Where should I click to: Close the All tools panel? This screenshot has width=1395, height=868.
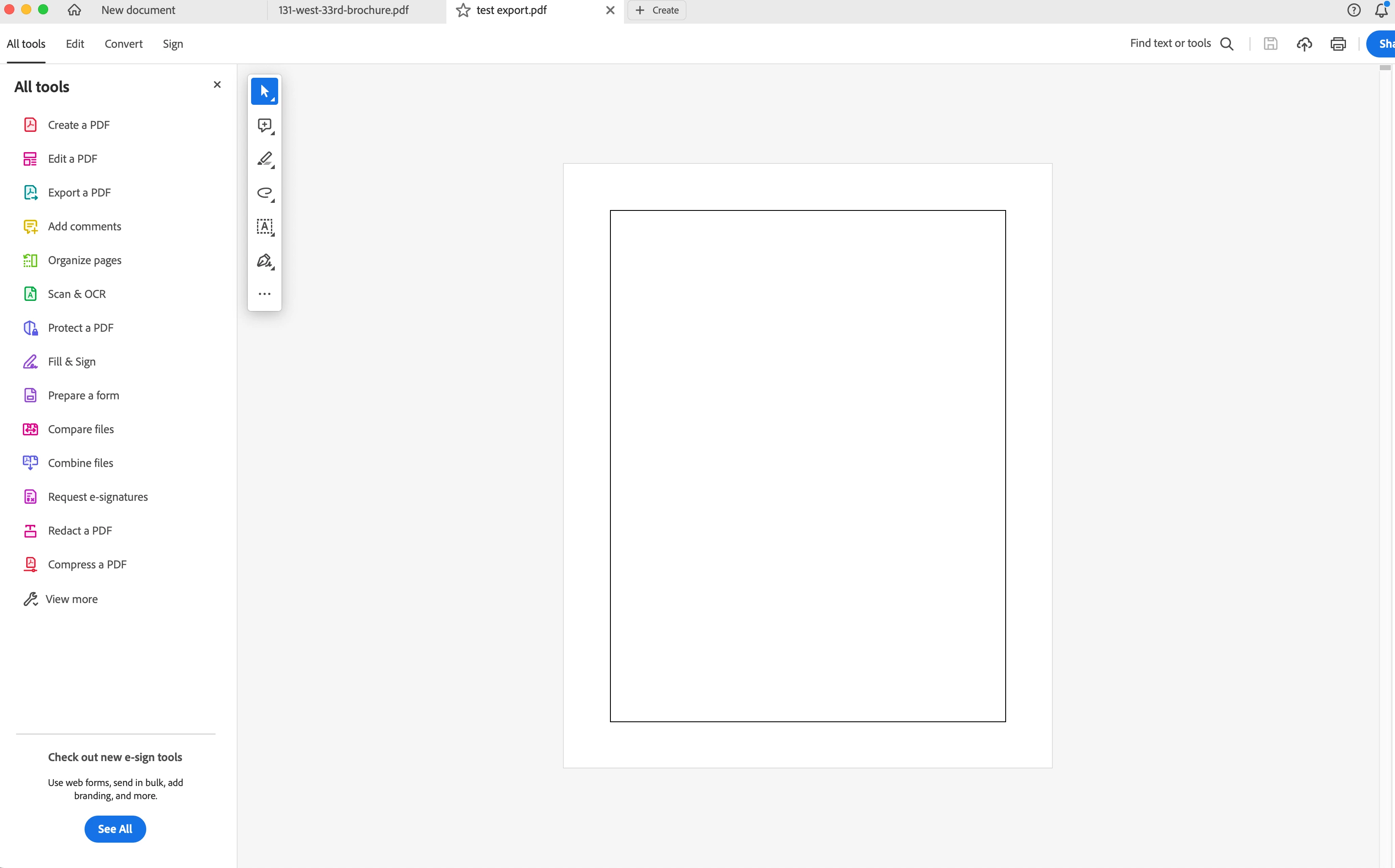click(217, 85)
